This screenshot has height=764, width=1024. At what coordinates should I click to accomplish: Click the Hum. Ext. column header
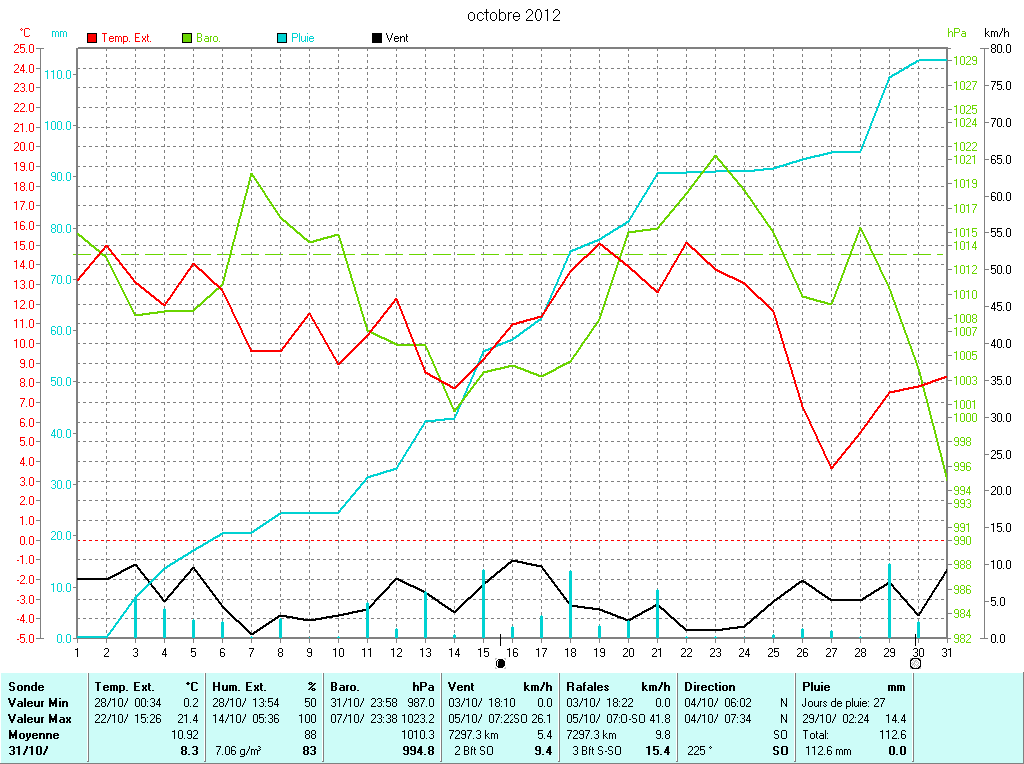click(239, 687)
